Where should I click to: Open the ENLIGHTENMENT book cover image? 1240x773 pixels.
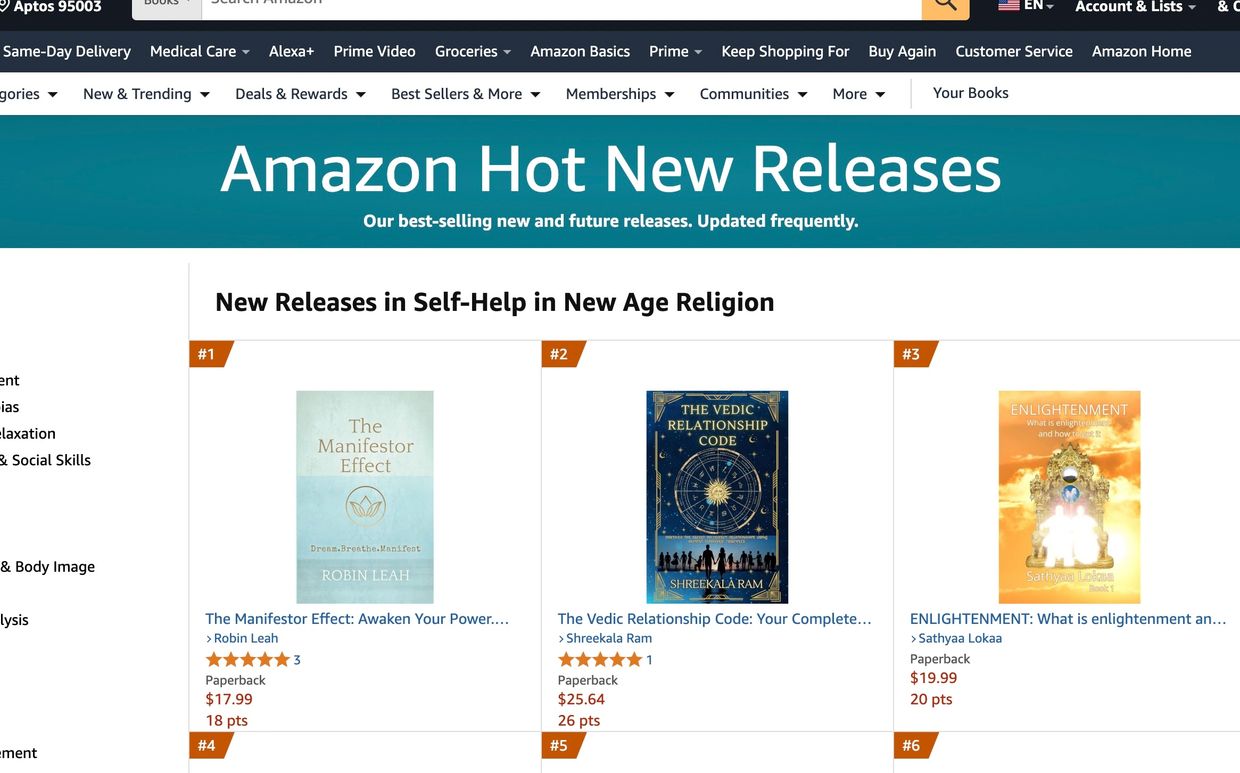[x=1069, y=497]
